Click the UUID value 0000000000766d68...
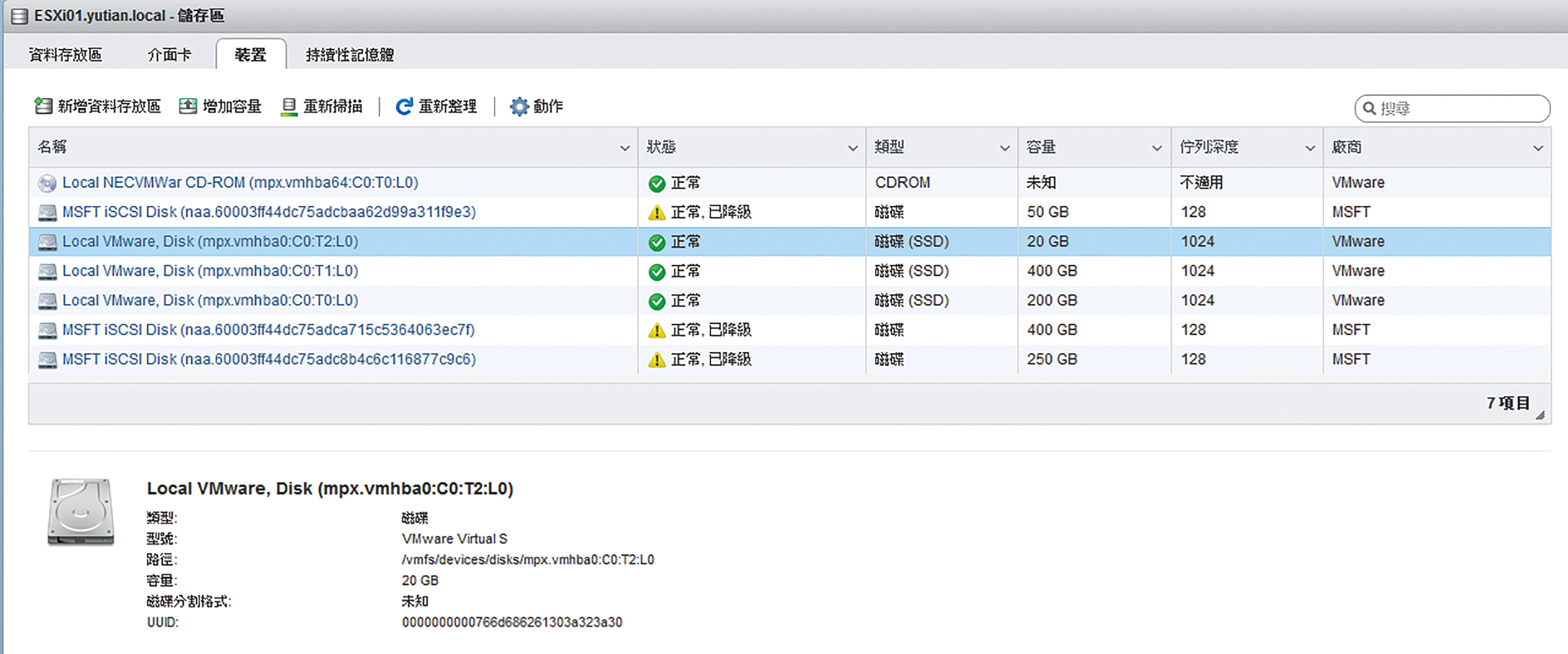The height and width of the screenshot is (654, 1568). (x=512, y=622)
